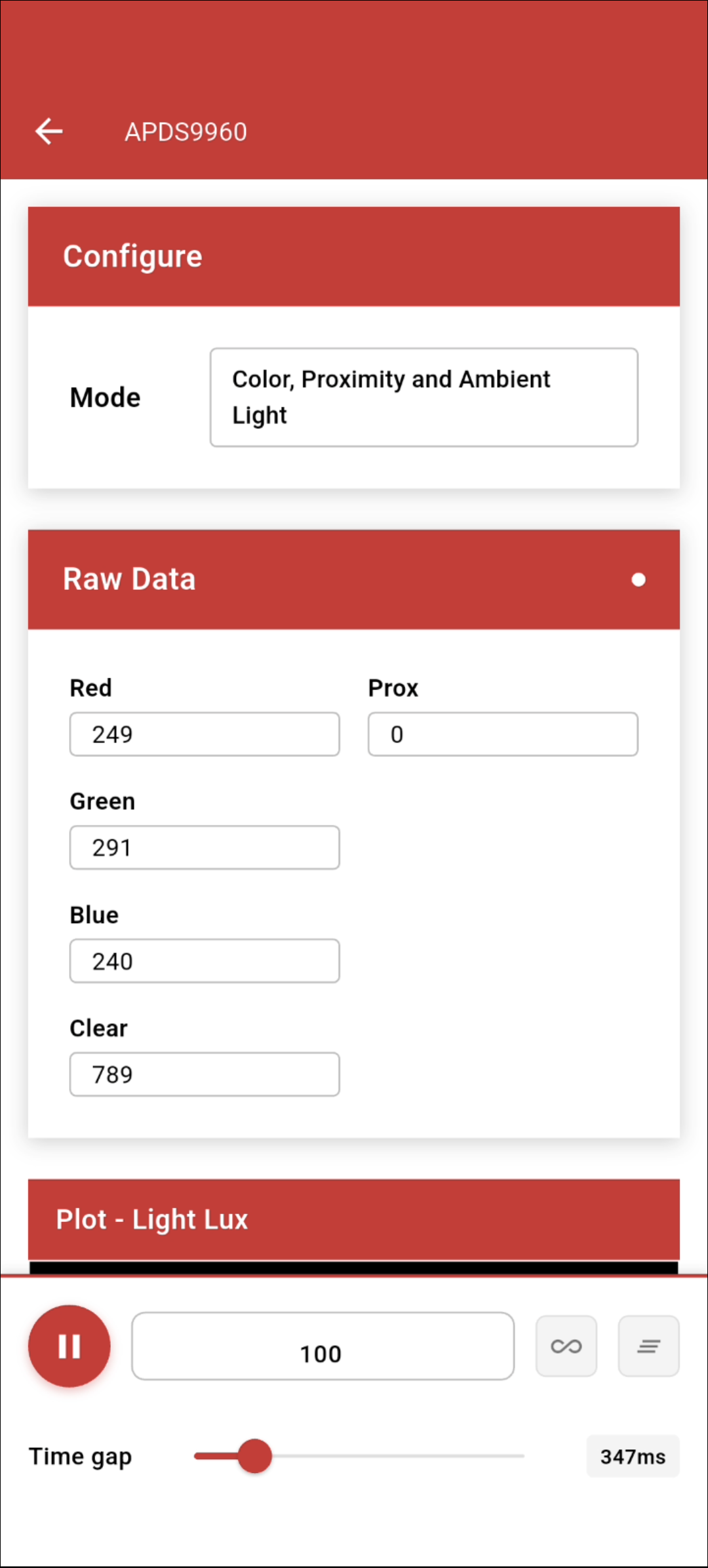The width and height of the screenshot is (708, 1568).
Task: Go back using the arrow icon
Action: pos(49,132)
